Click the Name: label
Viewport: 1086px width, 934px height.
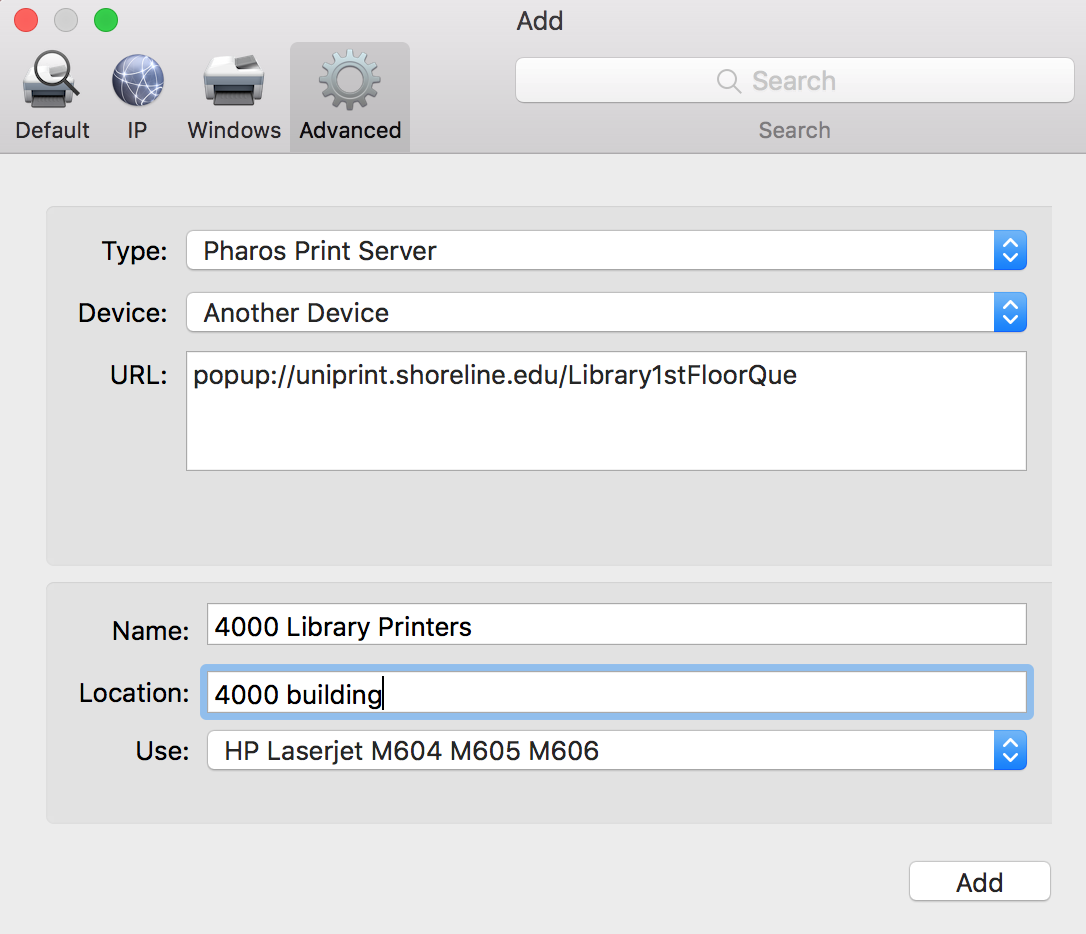click(x=150, y=631)
